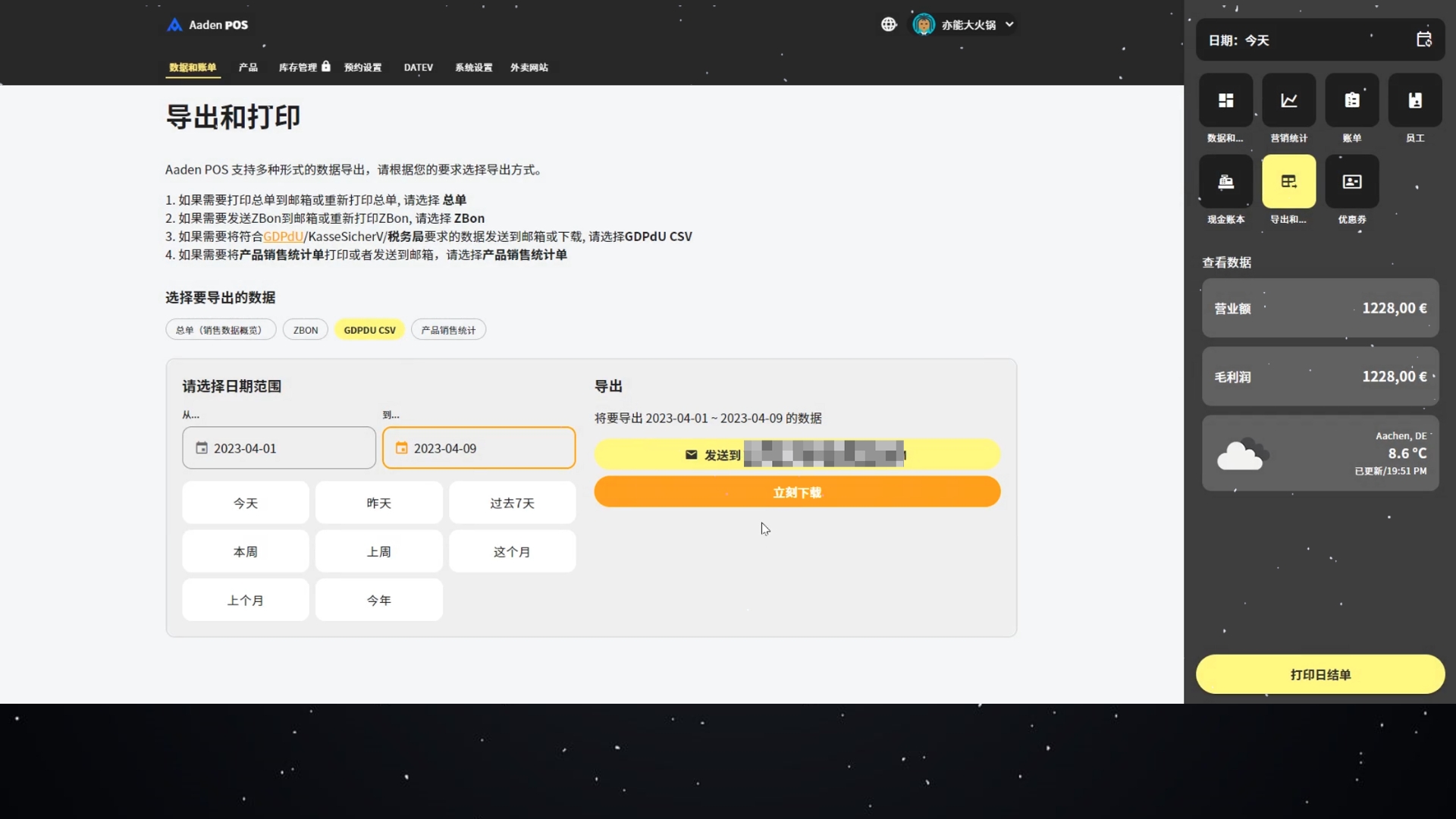Viewport: 1456px width, 819px height.
Task: Click the calendar icon beside 日期: 今天
Action: pos(1423,39)
